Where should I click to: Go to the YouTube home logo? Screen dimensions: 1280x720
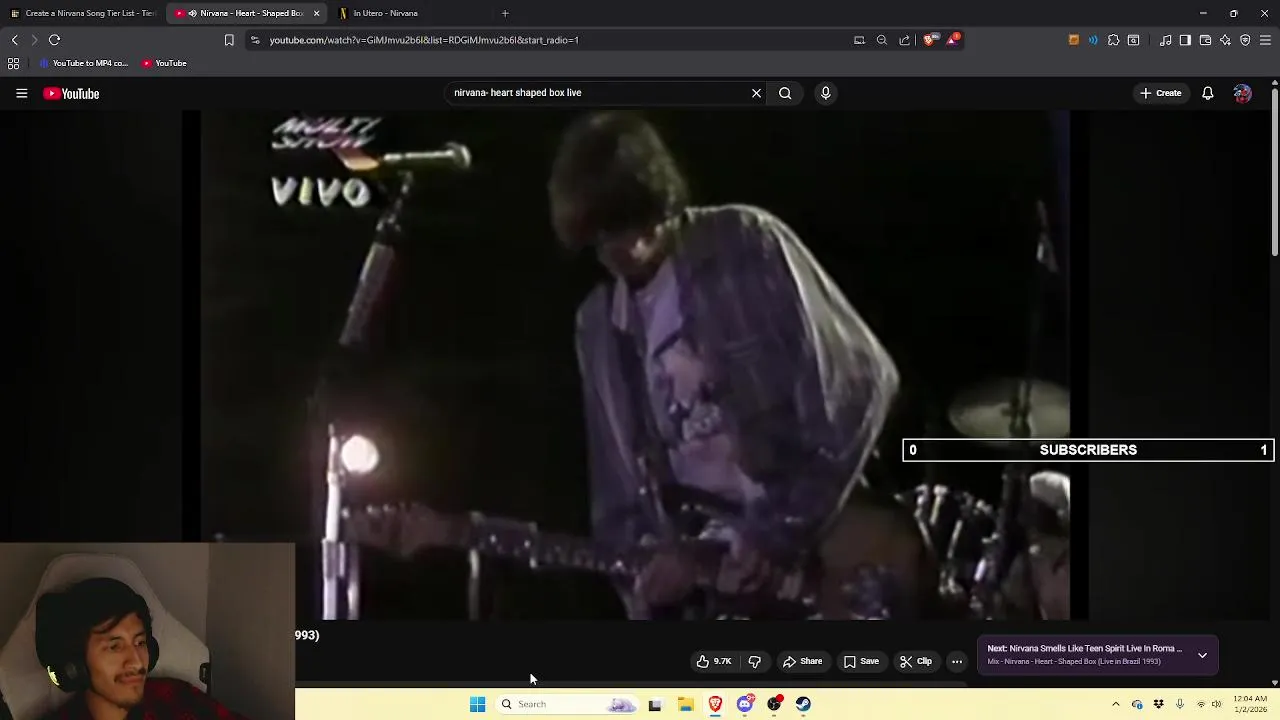71,93
